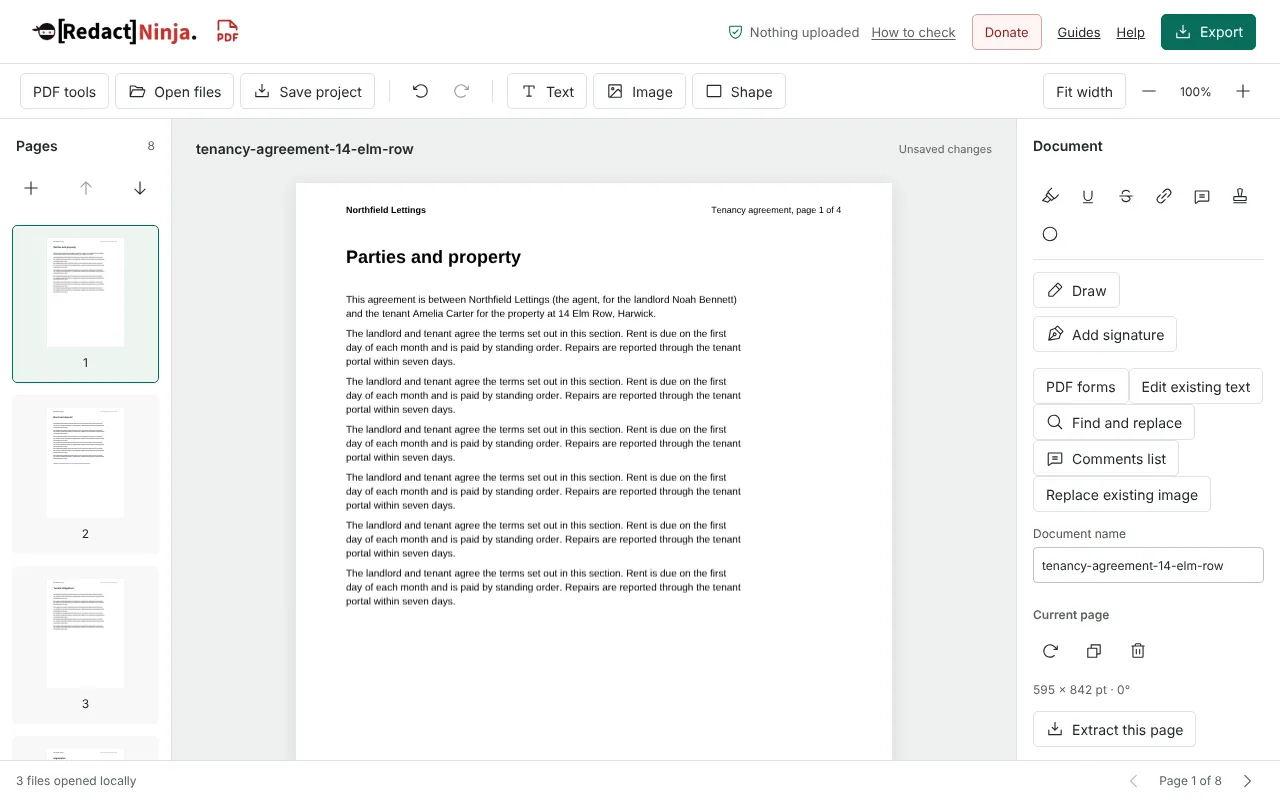Select the stamp tool
Screen dimensions: 1280x800
click(1240, 196)
